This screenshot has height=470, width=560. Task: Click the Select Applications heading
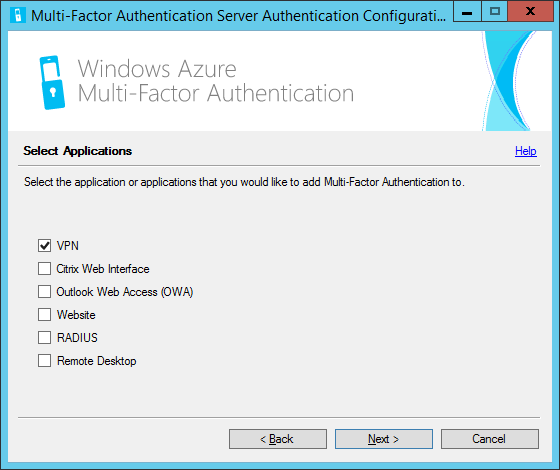pyautogui.click(x=78, y=151)
